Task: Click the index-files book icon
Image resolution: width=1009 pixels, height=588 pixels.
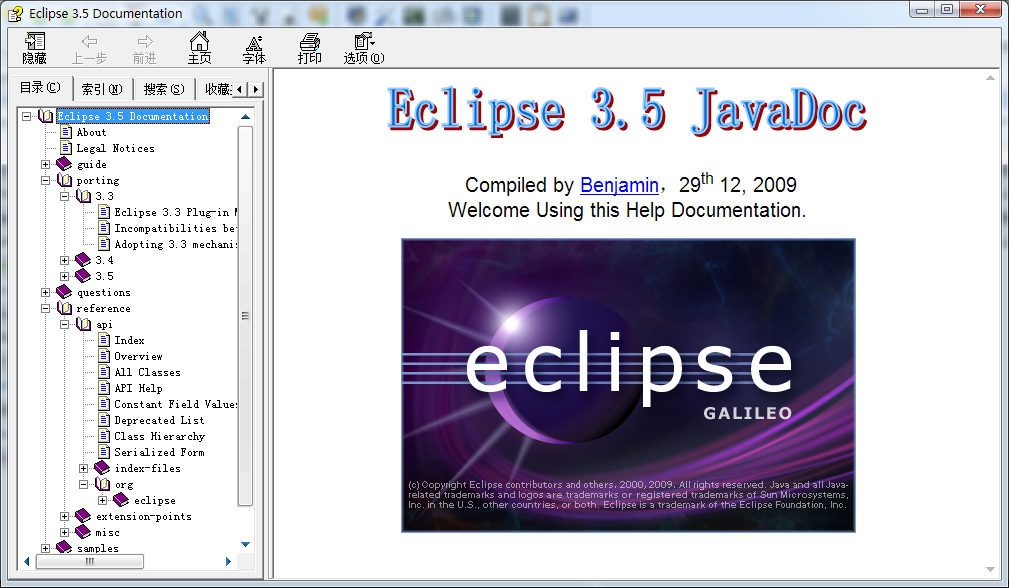Action: click(x=102, y=468)
